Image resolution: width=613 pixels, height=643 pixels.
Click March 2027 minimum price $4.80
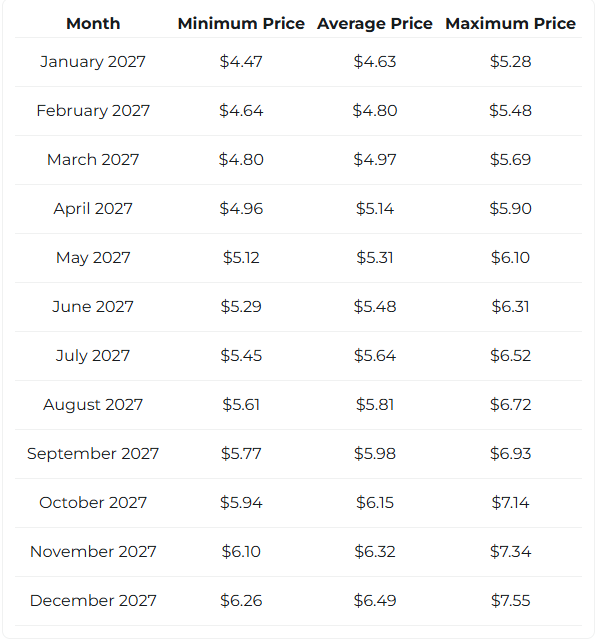[241, 160]
